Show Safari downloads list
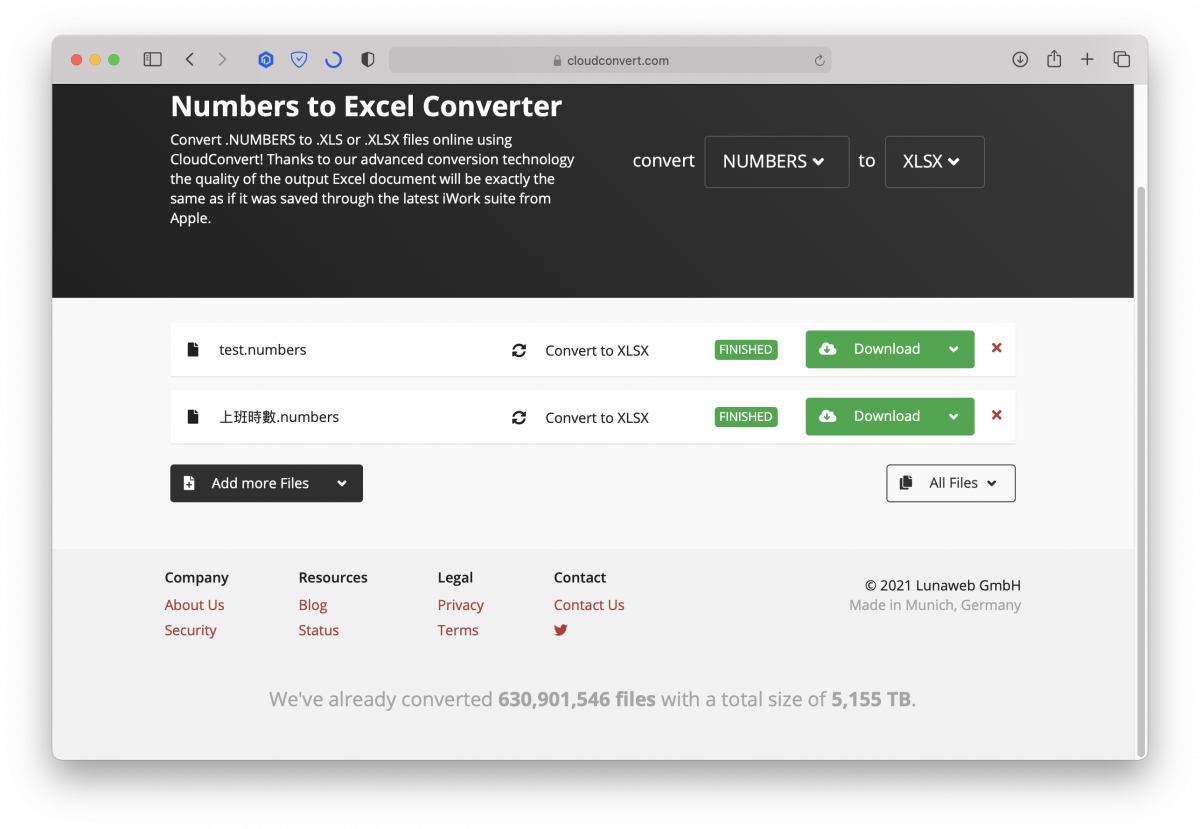1200x829 pixels. (x=1020, y=60)
